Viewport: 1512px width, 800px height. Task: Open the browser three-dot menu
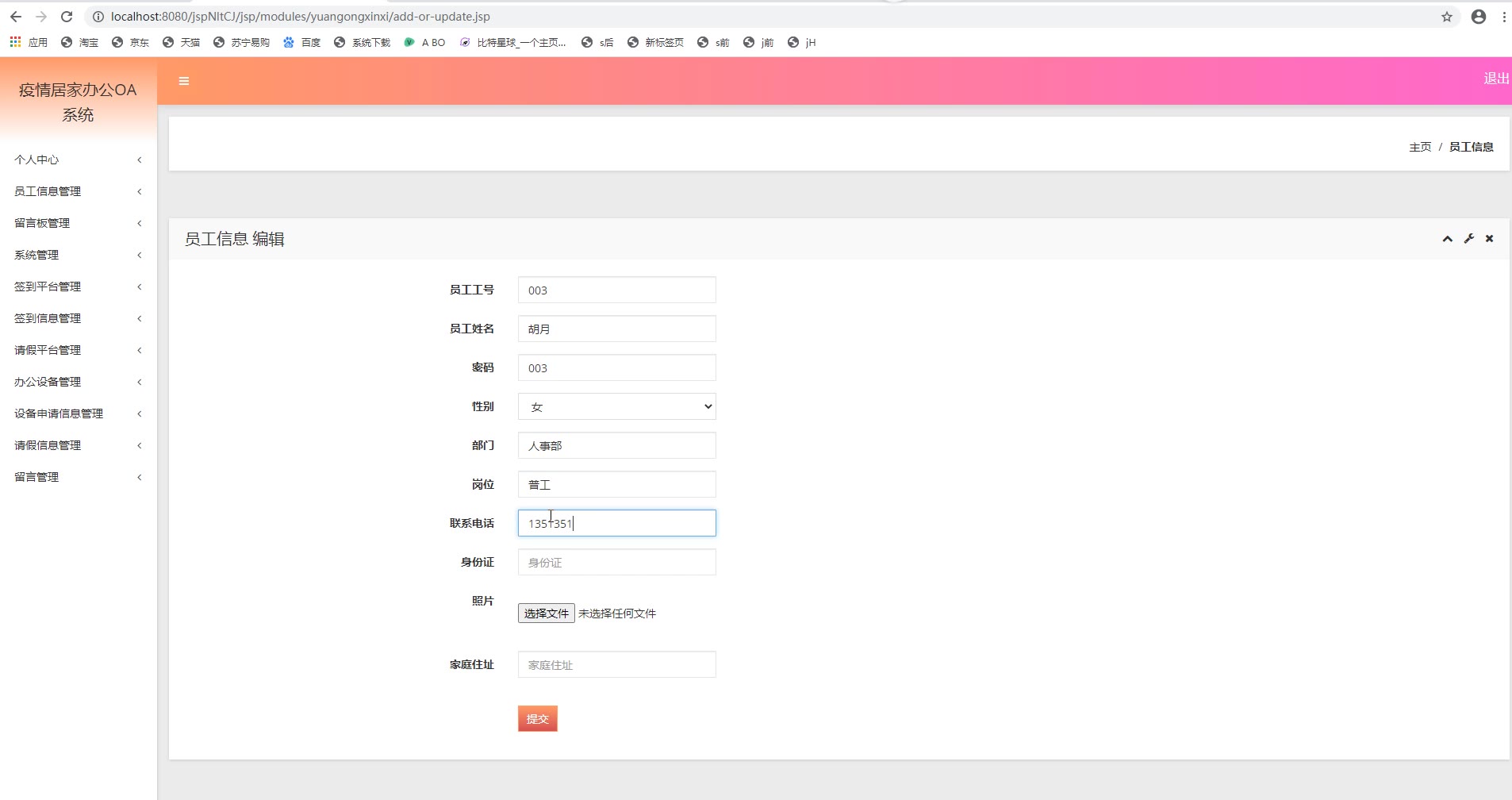tap(1504, 17)
